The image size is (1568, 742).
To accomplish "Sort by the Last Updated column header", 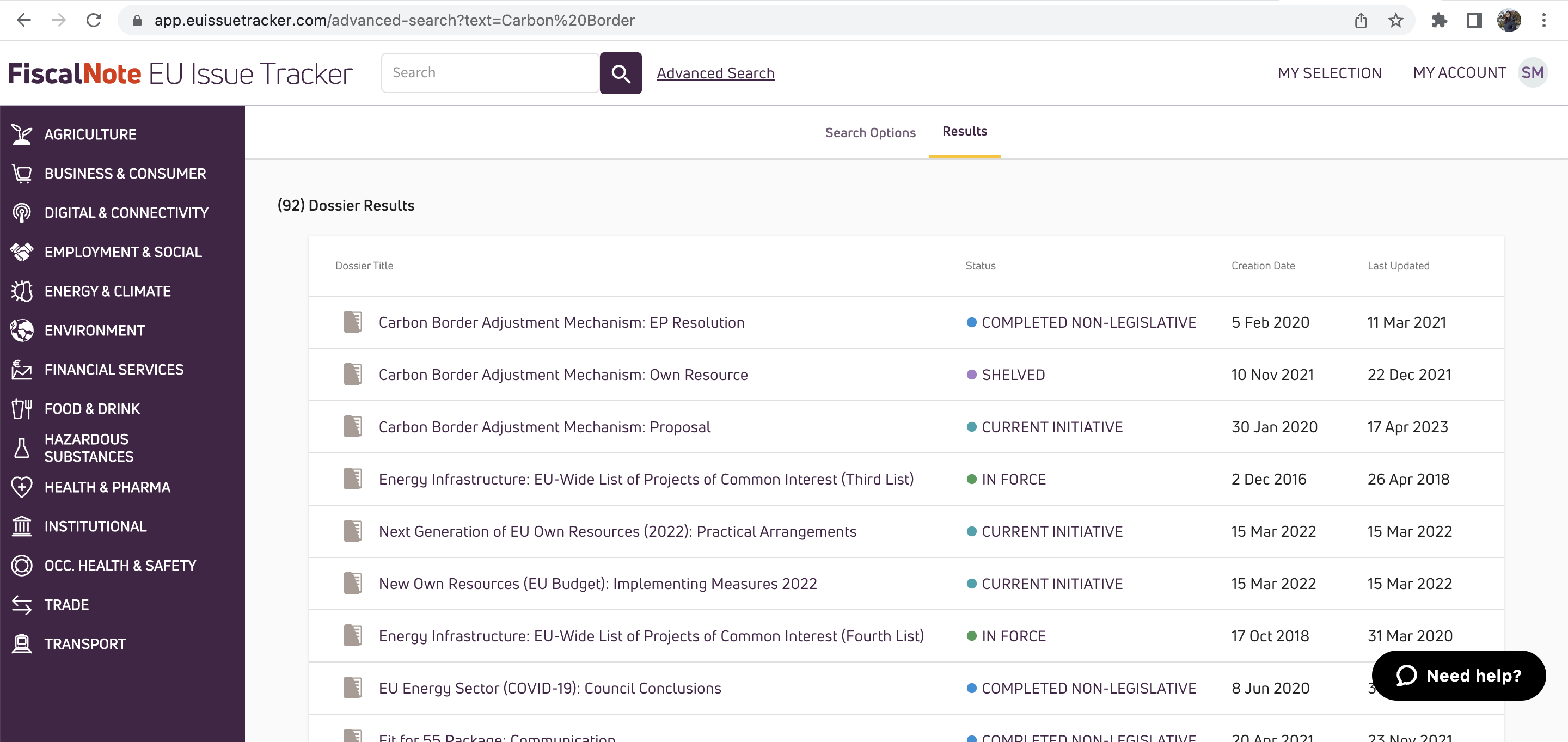I will pos(1398,266).
